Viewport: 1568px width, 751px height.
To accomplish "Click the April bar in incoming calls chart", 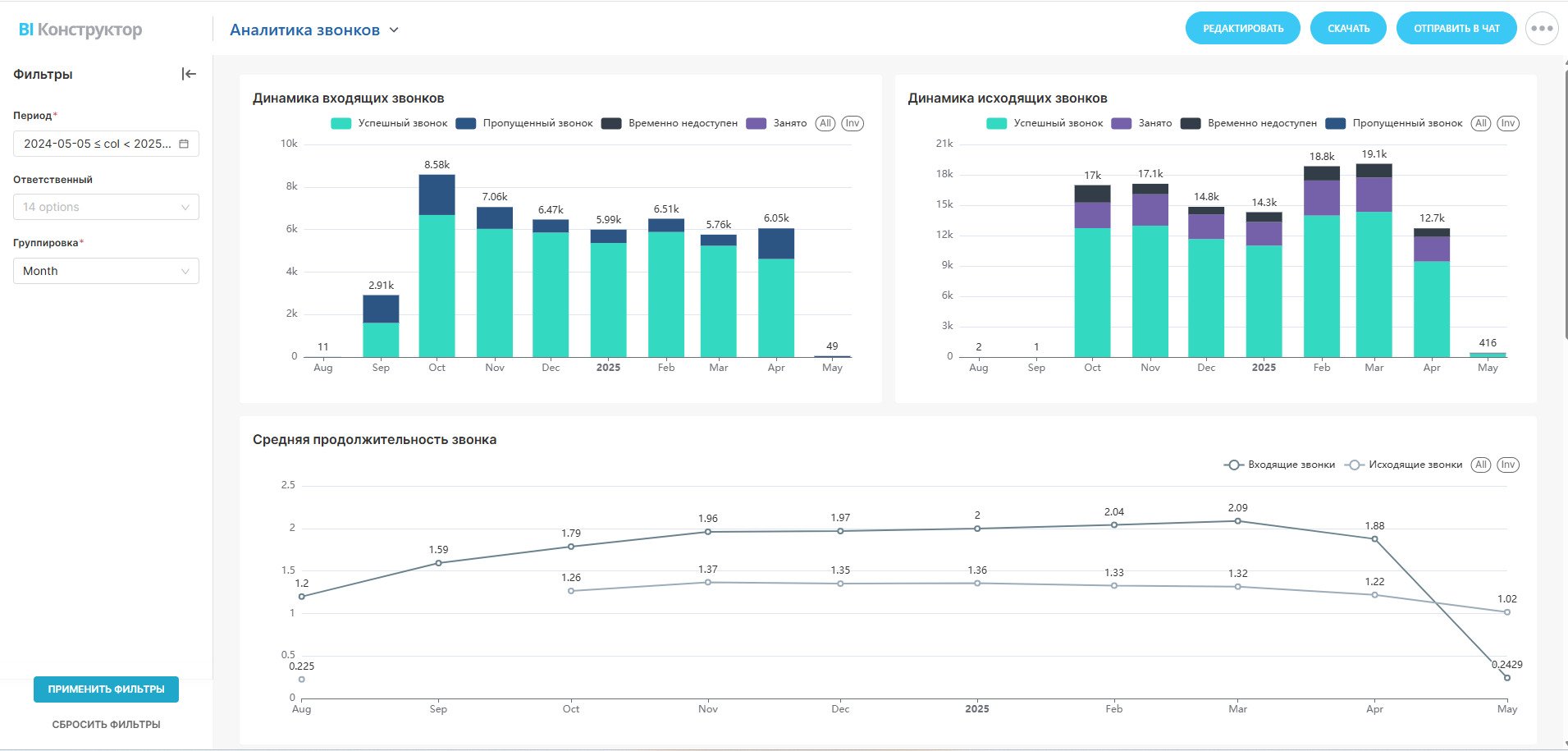I will tap(776, 293).
